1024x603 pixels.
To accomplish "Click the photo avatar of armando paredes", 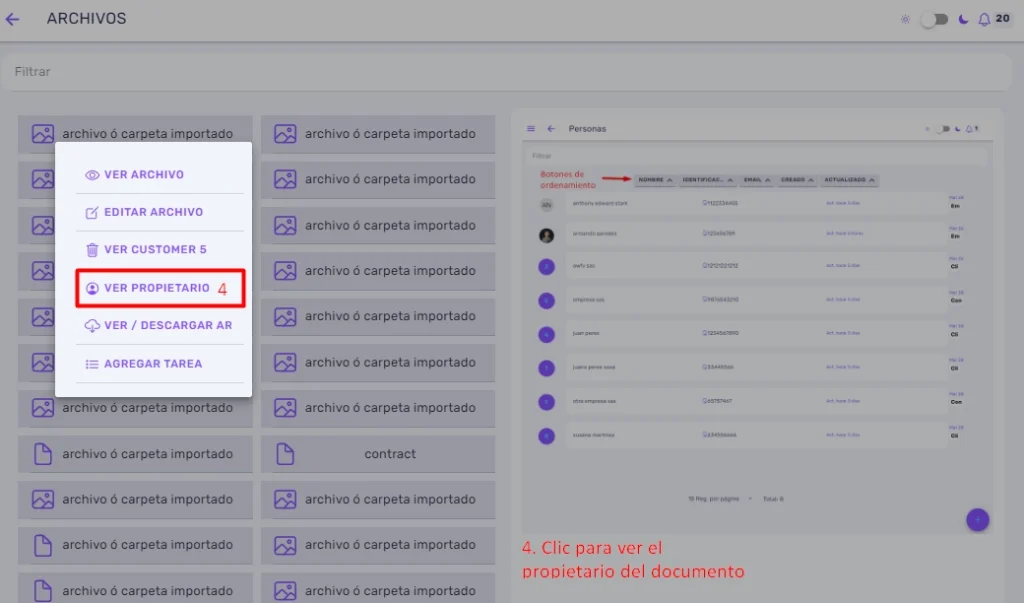I will coord(547,235).
